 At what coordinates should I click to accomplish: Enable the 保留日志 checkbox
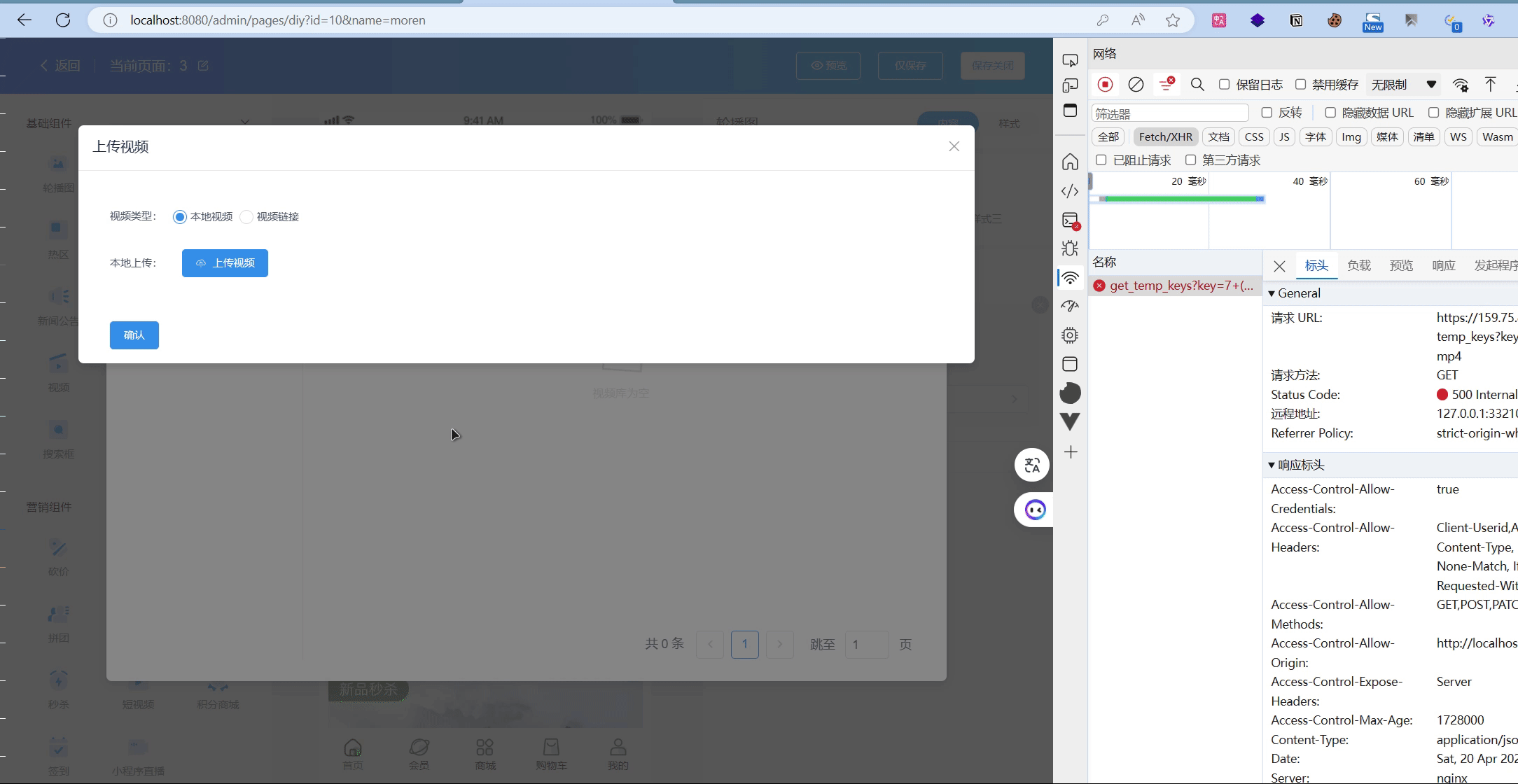[1225, 84]
